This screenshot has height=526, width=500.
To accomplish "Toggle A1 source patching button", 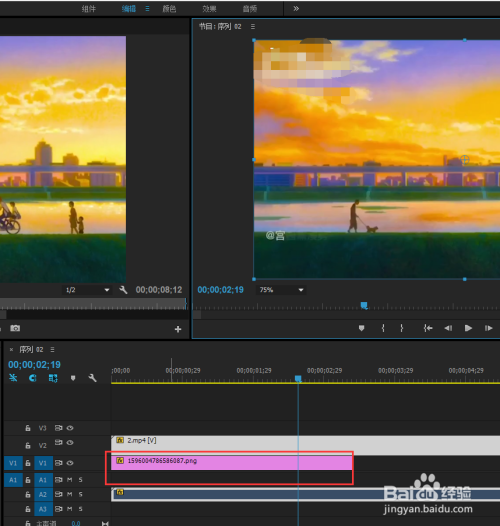I will pos(13,480).
